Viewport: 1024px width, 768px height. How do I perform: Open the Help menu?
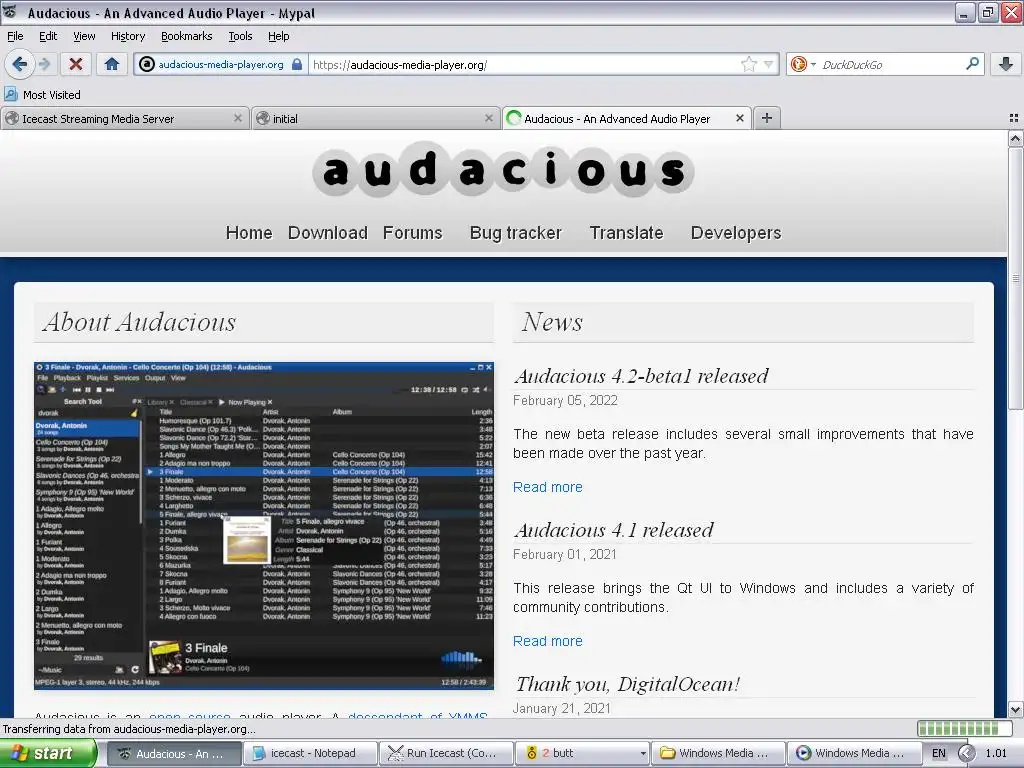pyautogui.click(x=278, y=36)
